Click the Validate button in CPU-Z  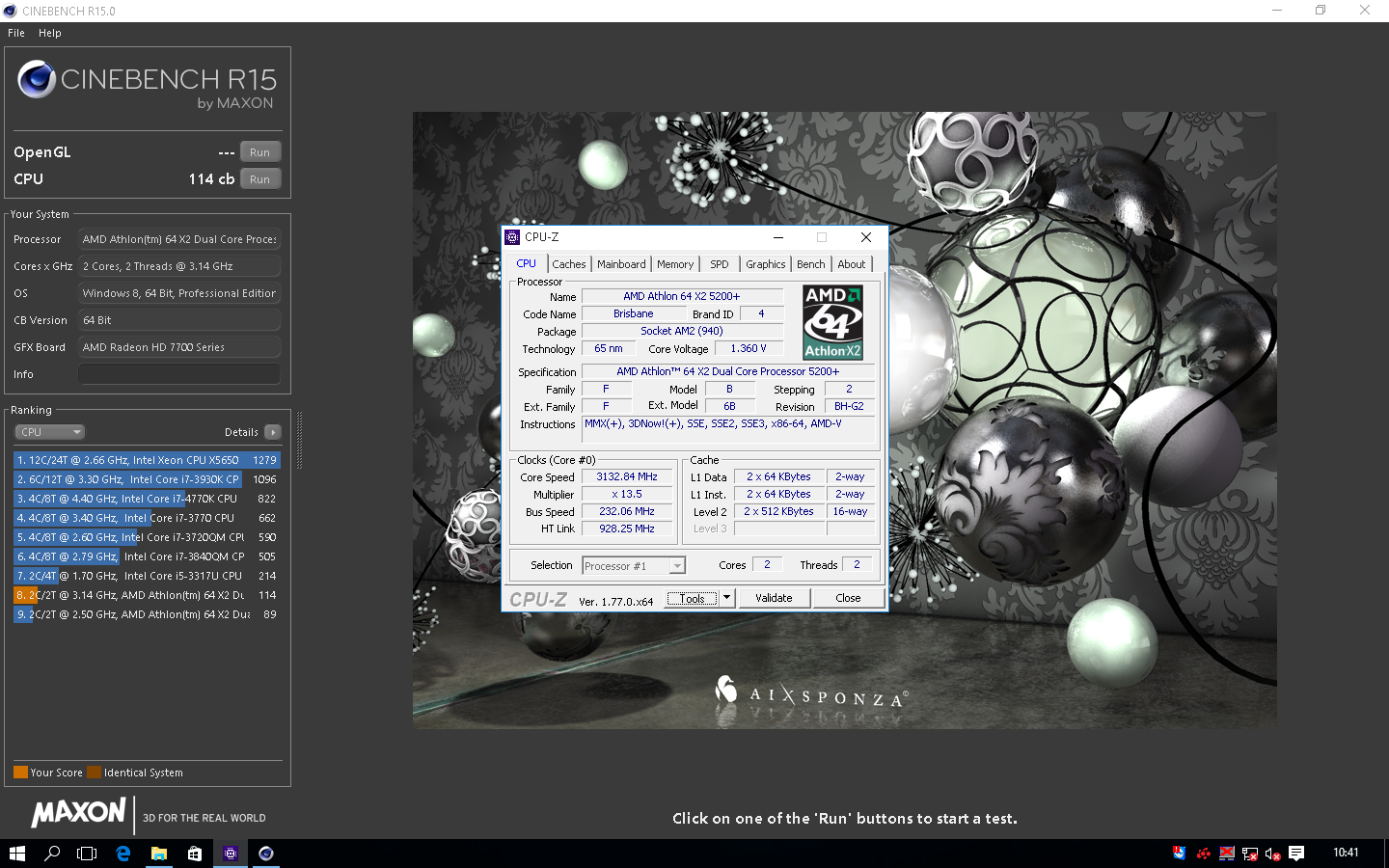[x=774, y=598]
